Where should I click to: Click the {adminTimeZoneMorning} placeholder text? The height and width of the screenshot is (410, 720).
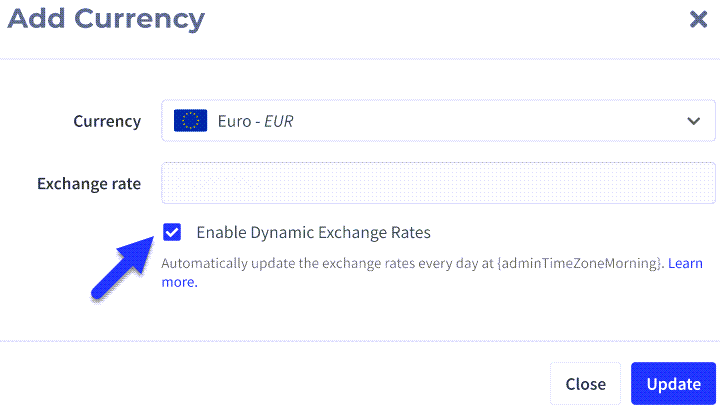point(579,264)
